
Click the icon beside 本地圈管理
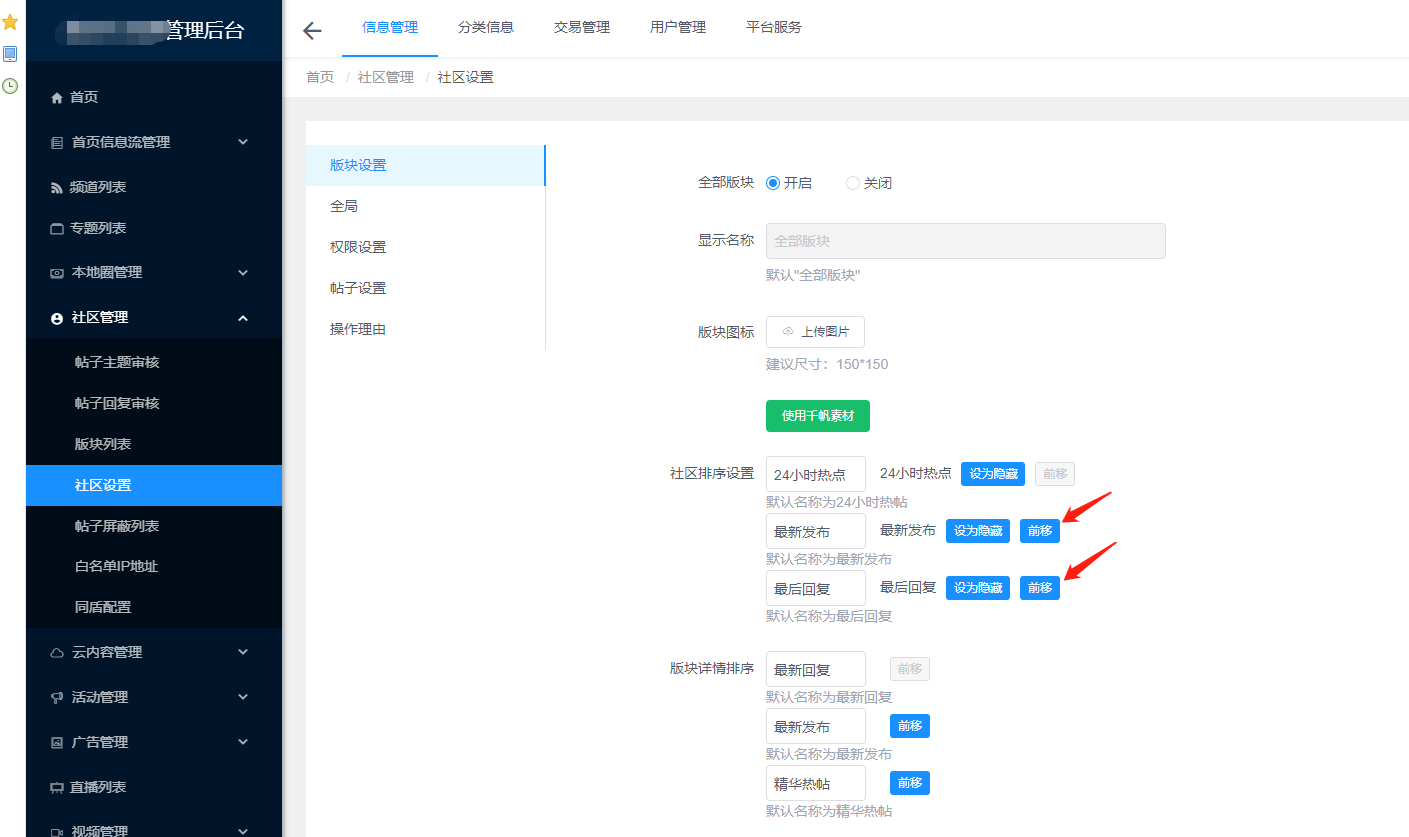tap(57, 273)
